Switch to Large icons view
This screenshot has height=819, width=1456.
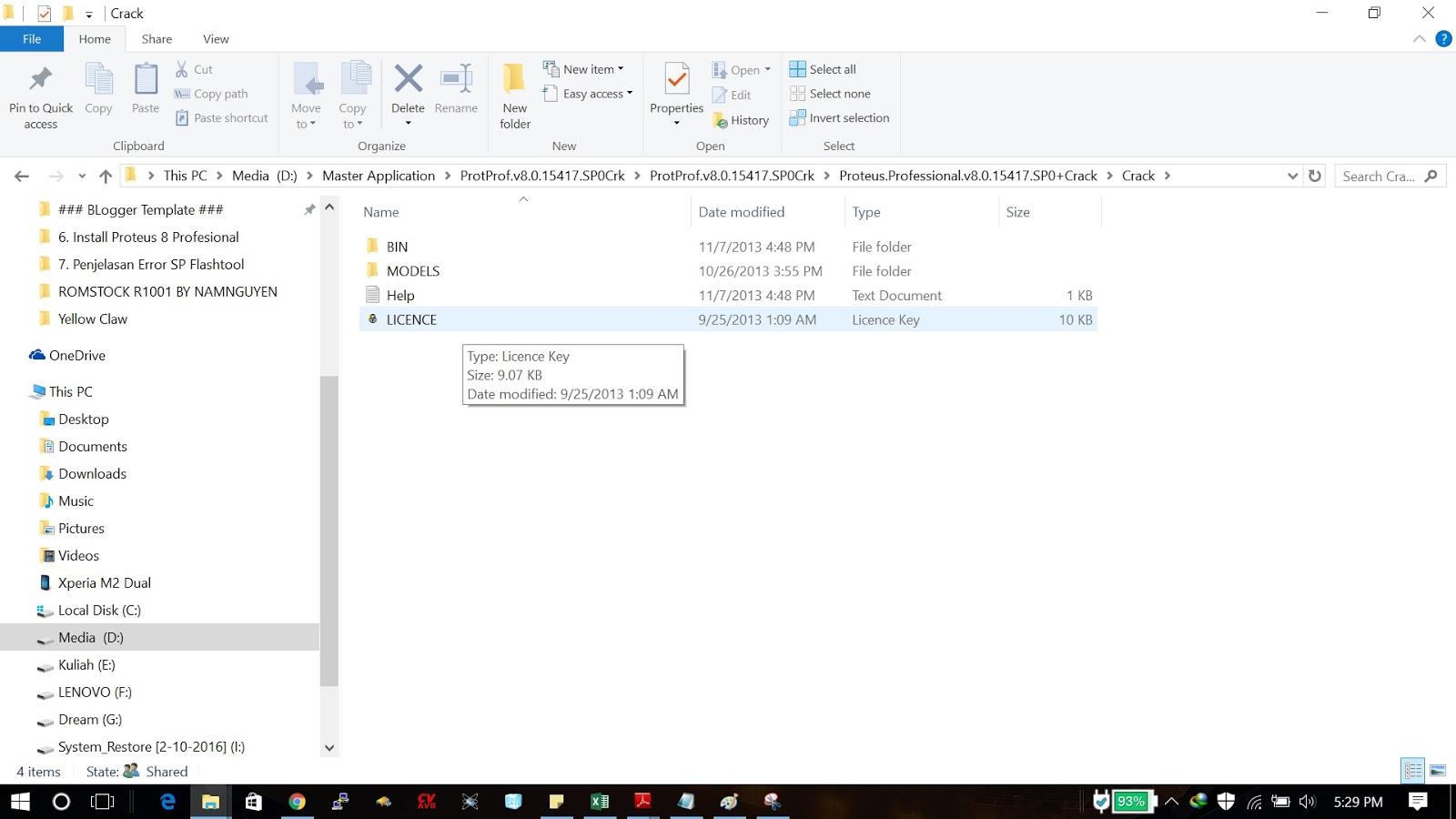click(1438, 771)
